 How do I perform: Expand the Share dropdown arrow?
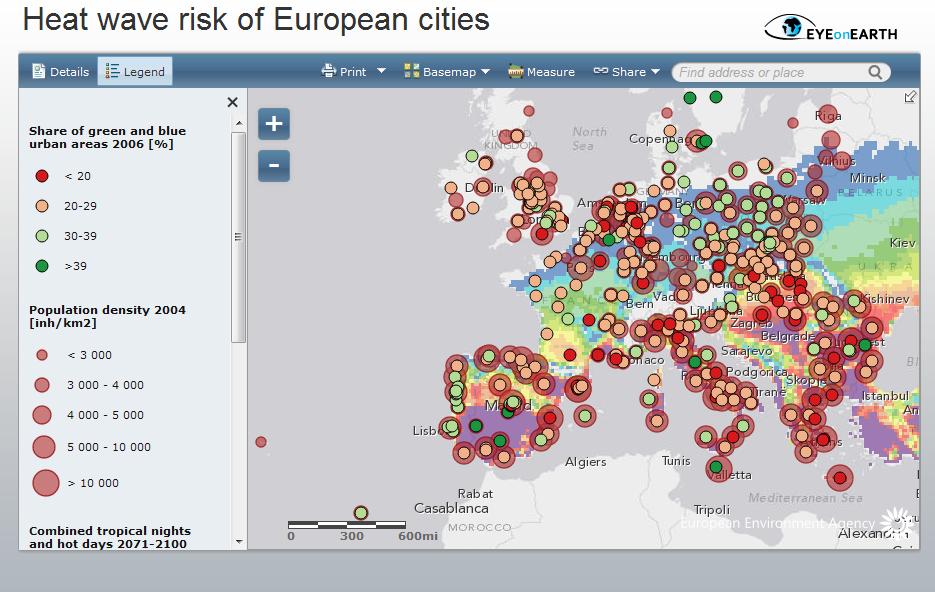656,71
